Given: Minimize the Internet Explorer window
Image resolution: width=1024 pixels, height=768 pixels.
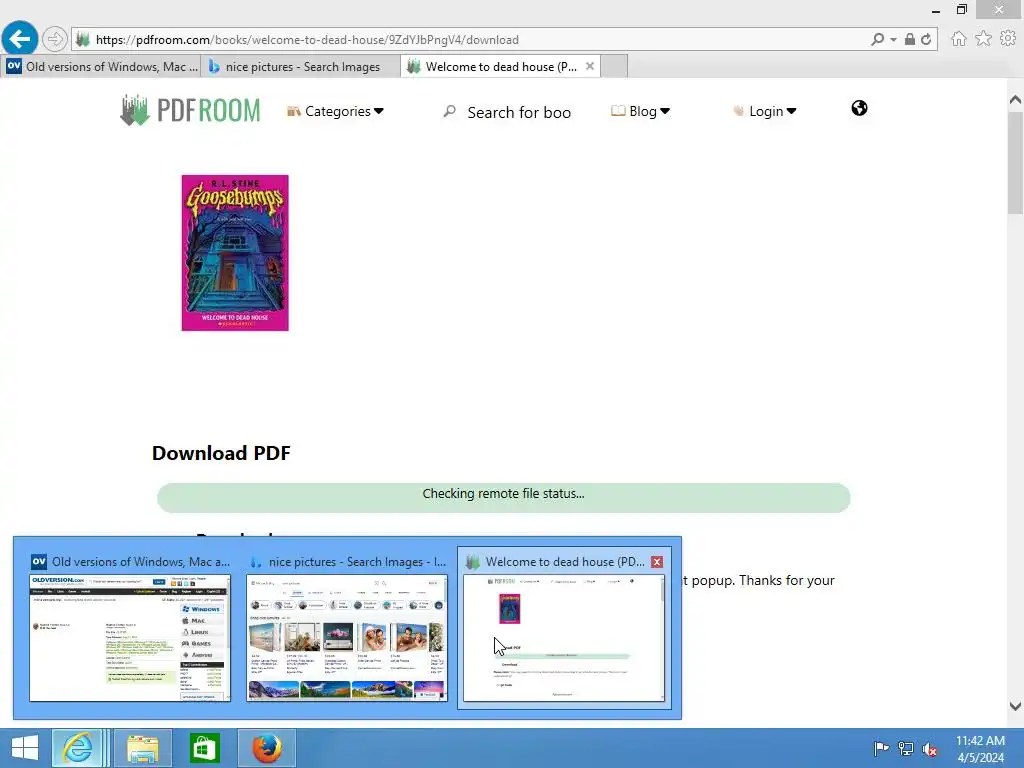Looking at the screenshot, I should pos(936,9).
